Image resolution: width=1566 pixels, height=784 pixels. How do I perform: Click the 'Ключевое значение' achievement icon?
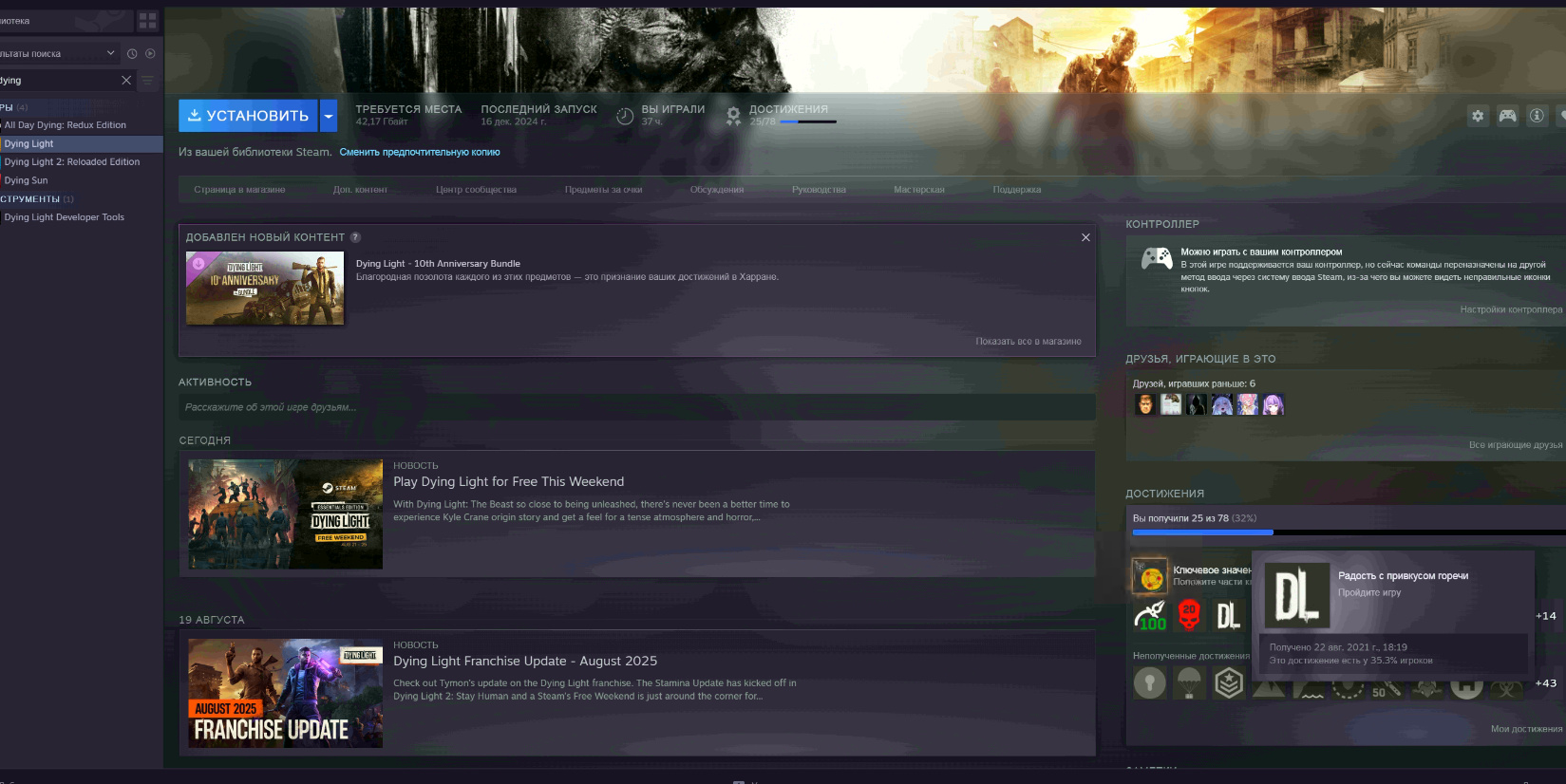(1150, 576)
